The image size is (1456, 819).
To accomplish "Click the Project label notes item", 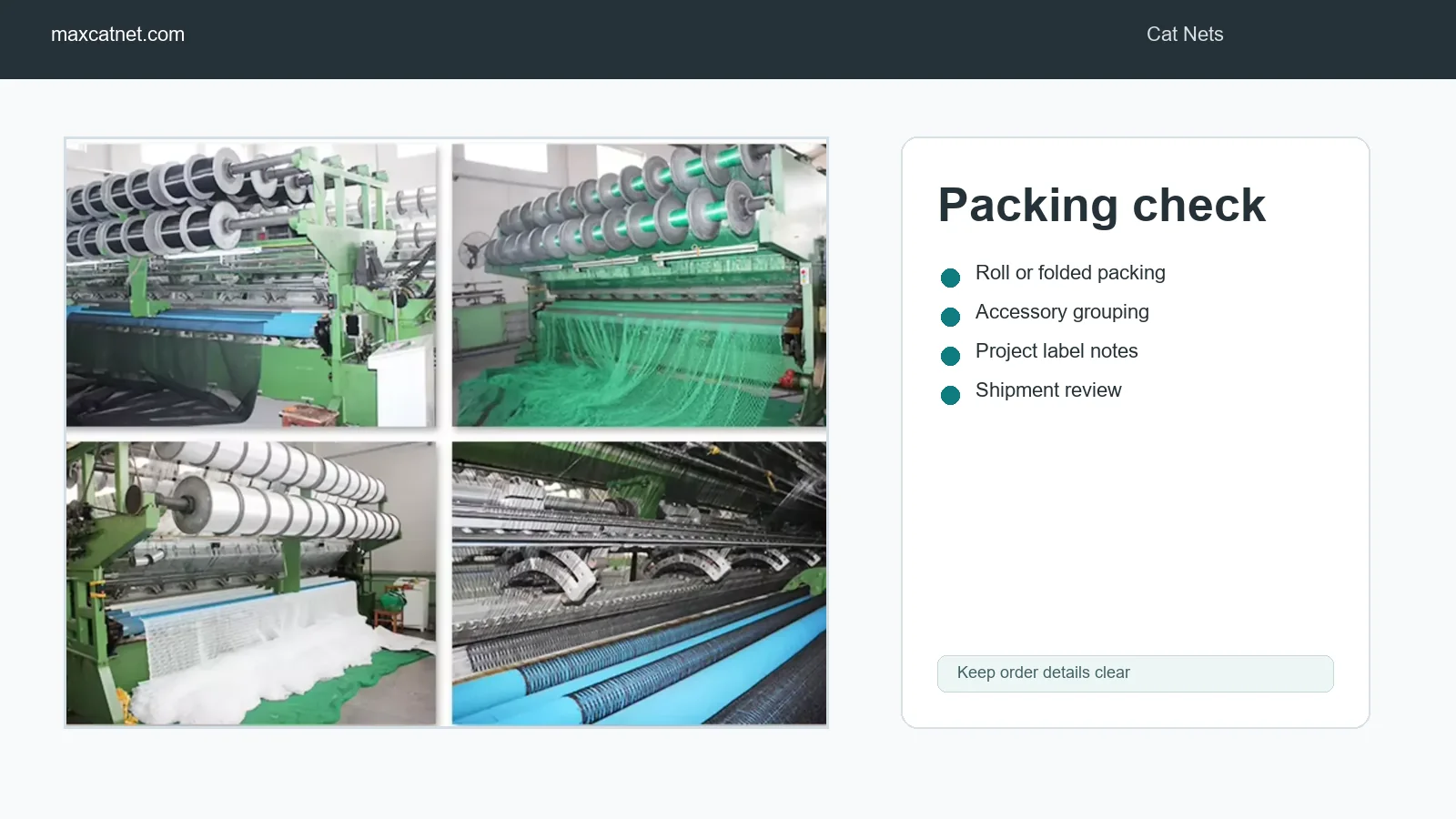I will [x=1057, y=351].
